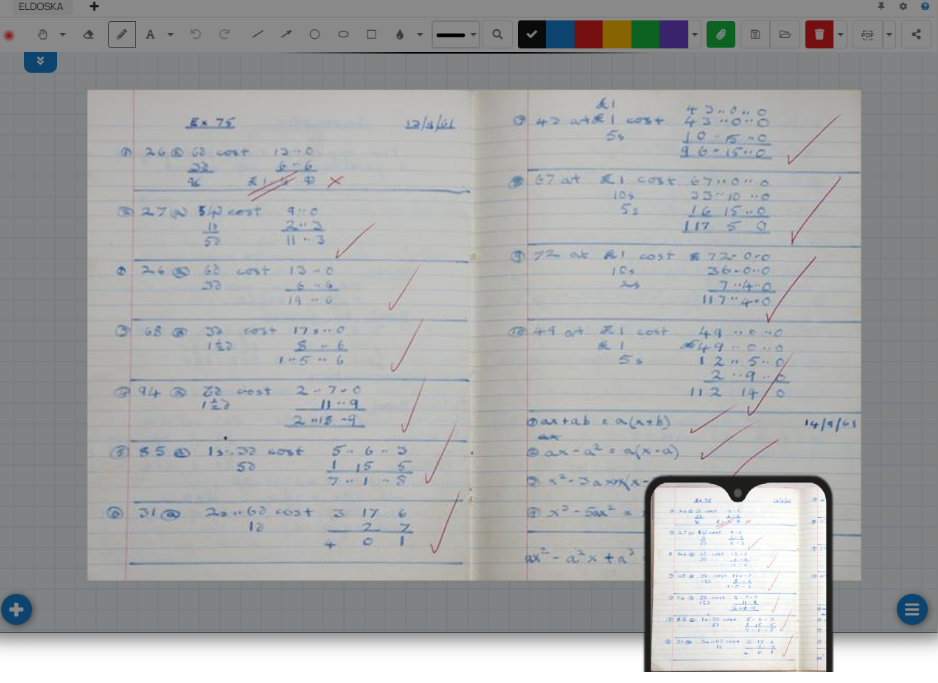Click the undo arrow
The width and height of the screenshot is (938, 683).
196,34
